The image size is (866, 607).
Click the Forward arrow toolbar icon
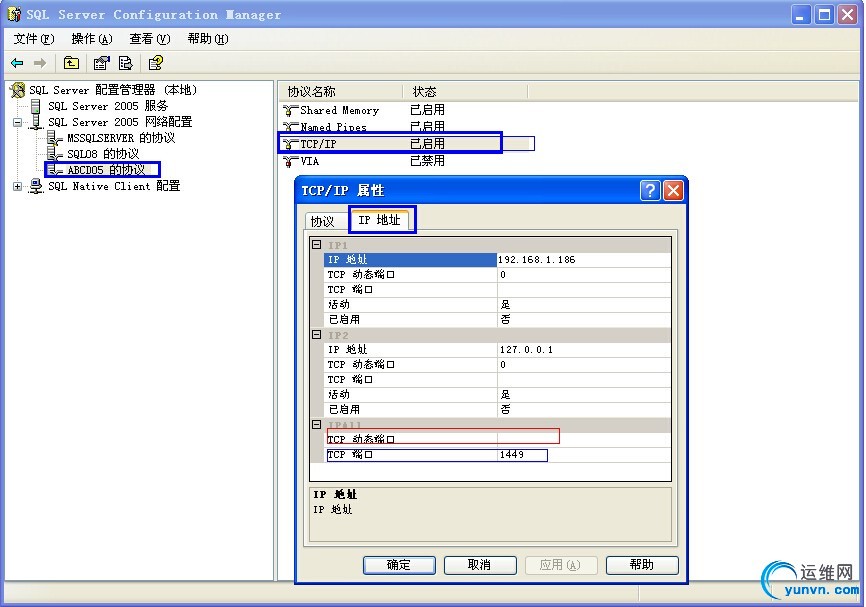pos(40,63)
